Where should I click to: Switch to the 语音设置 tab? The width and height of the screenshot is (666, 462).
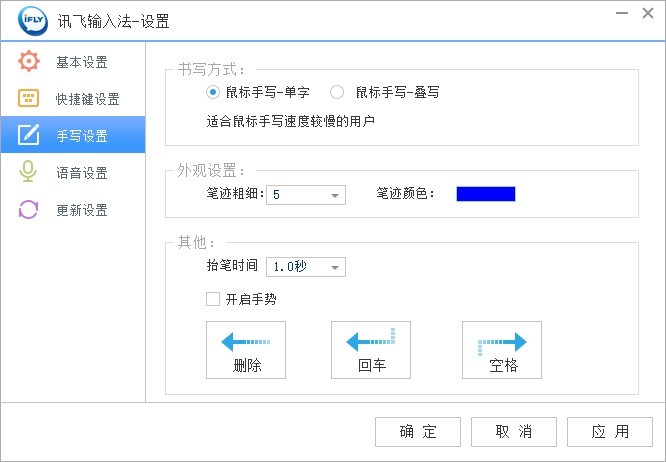click(x=82, y=173)
